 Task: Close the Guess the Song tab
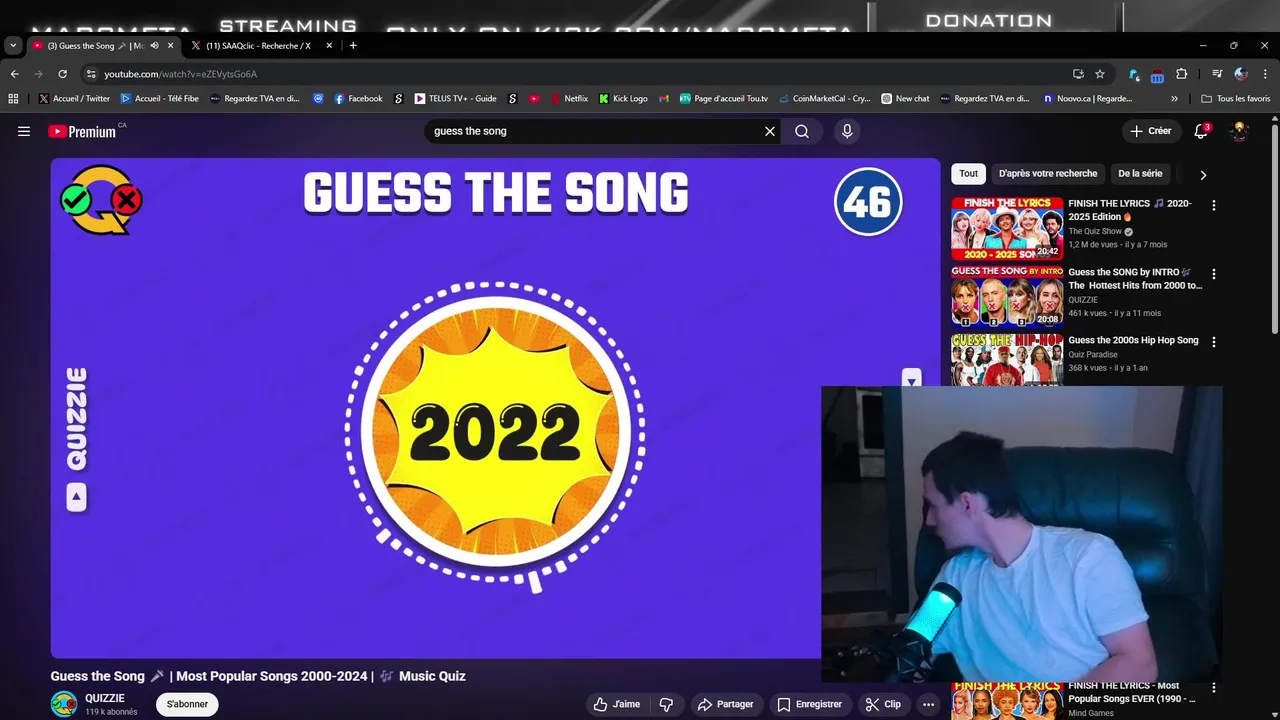click(170, 45)
